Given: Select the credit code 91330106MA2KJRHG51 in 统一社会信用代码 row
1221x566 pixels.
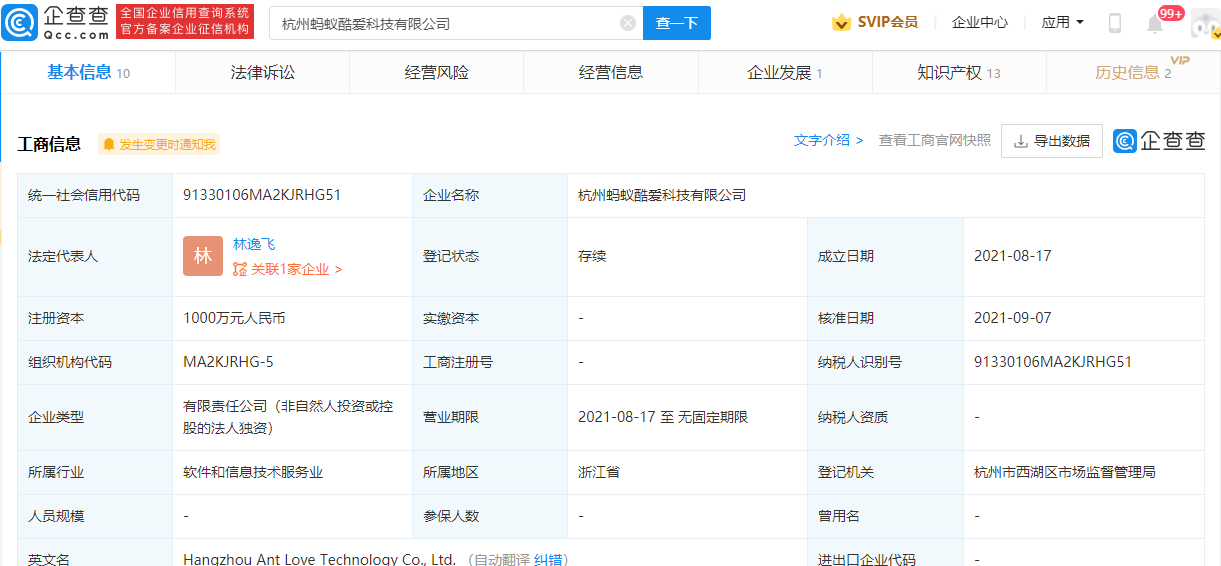Looking at the screenshot, I should [262, 195].
